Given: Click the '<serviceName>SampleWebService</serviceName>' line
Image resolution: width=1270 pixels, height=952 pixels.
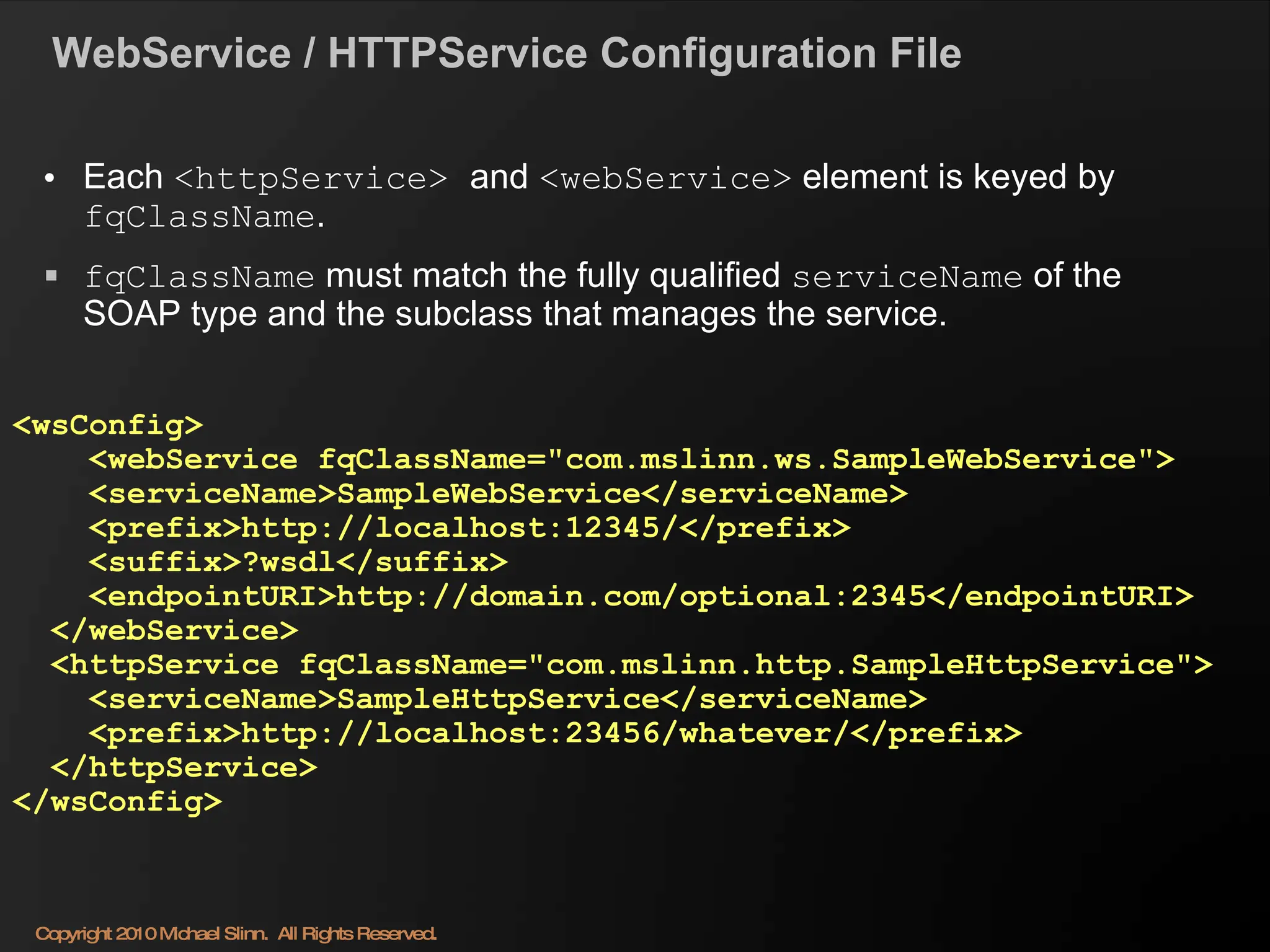Looking at the screenshot, I should point(499,494).
